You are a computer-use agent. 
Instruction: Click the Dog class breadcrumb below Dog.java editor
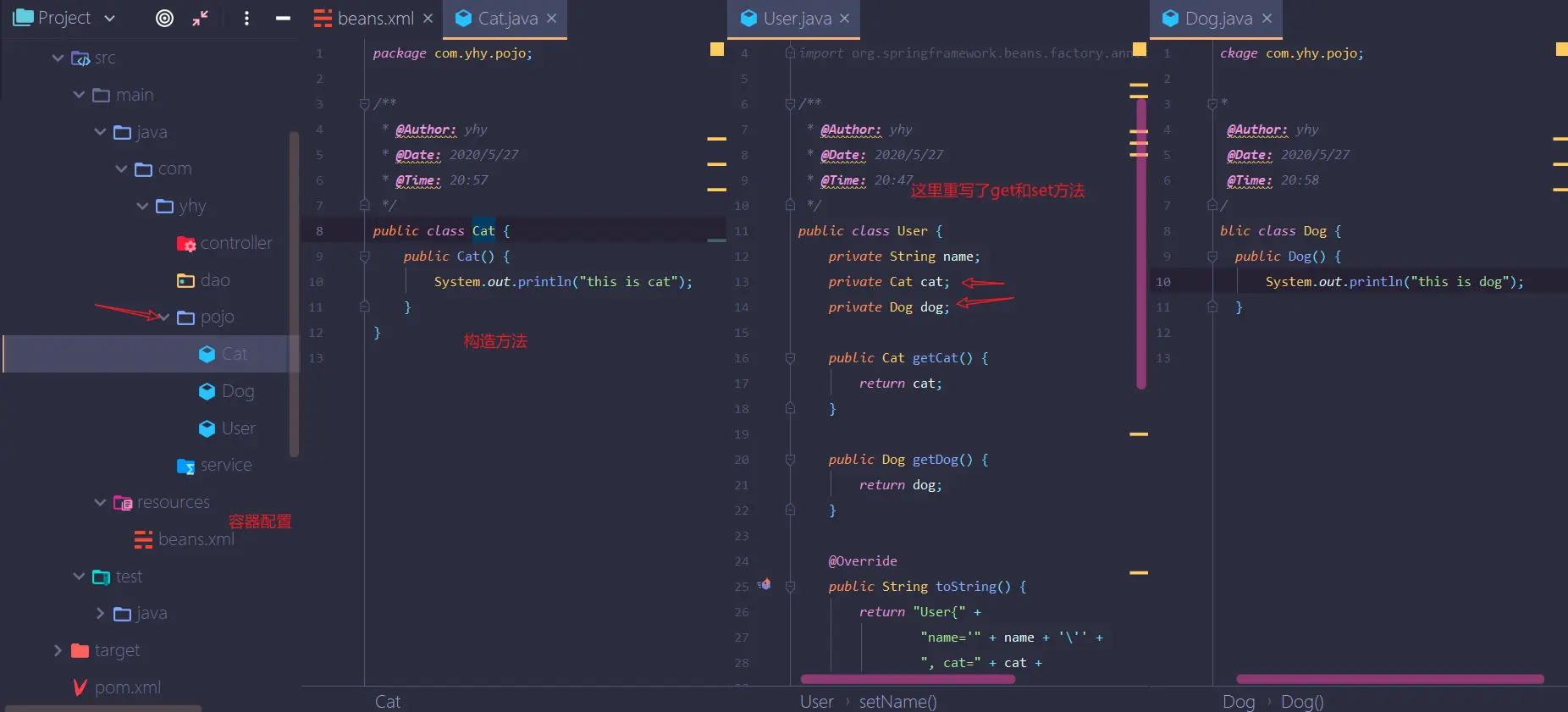[x=1239, y=702]
